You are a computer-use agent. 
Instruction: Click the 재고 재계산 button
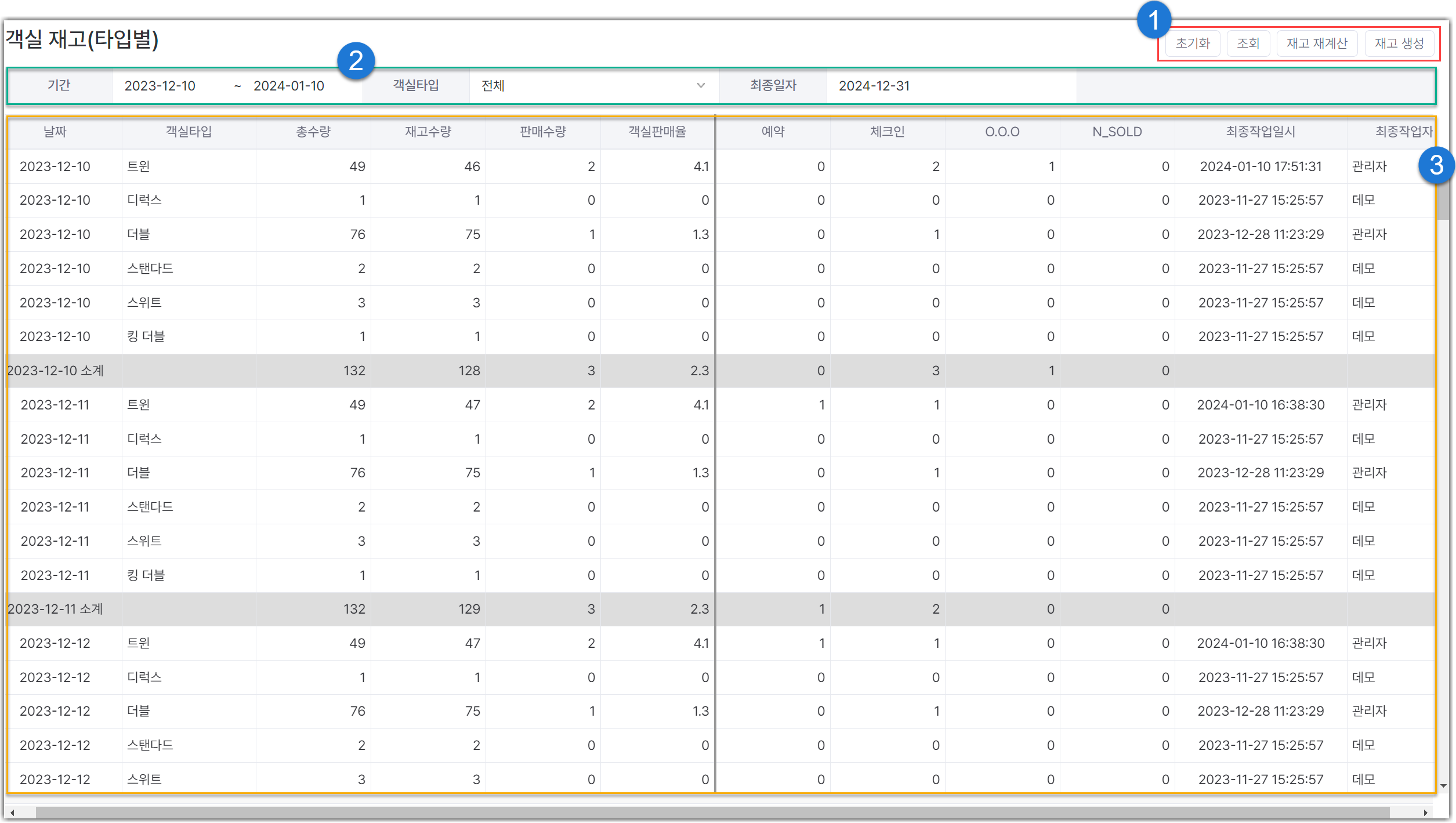1316,43
